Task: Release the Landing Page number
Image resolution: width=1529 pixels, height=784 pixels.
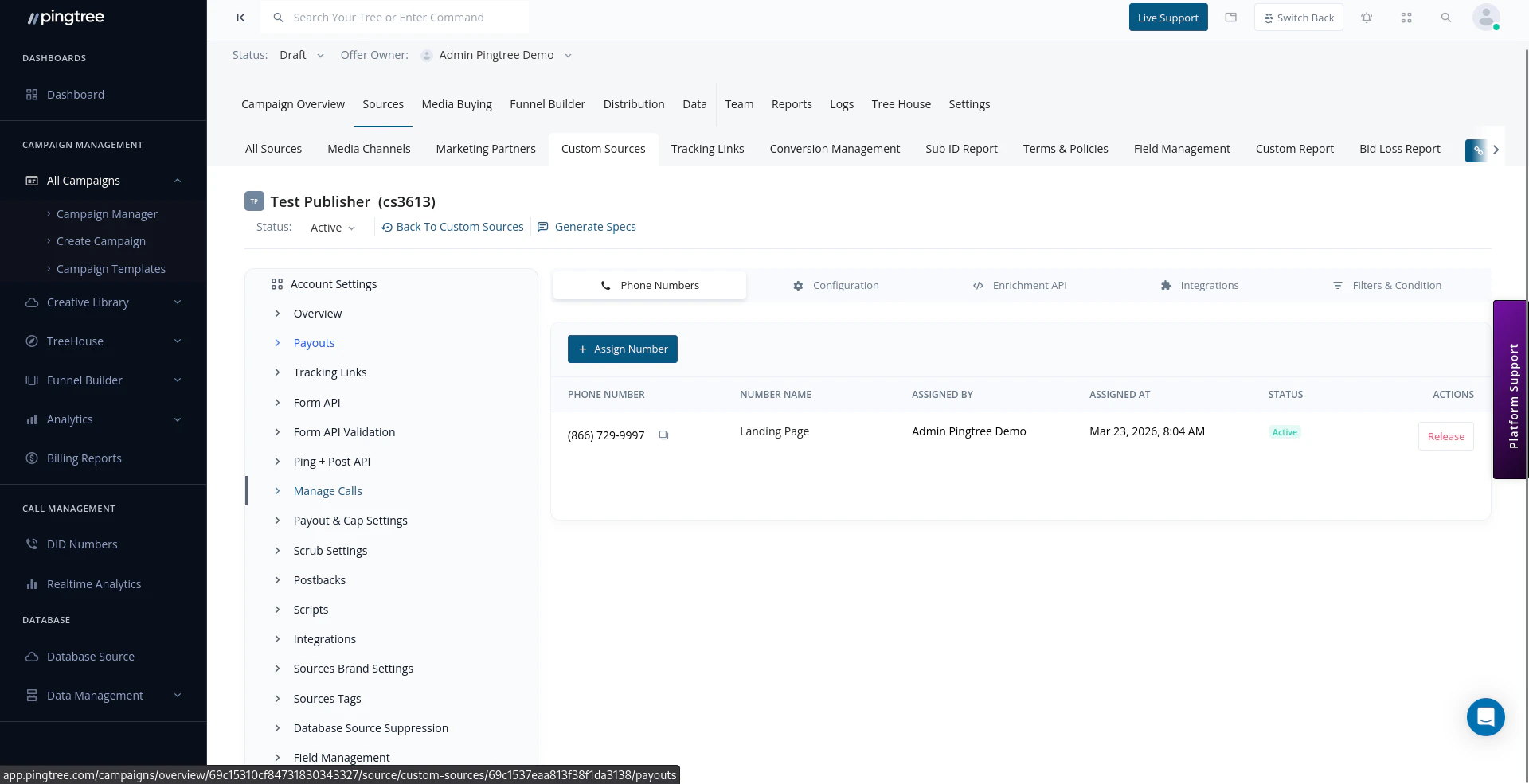Action: click(1445, 436)
